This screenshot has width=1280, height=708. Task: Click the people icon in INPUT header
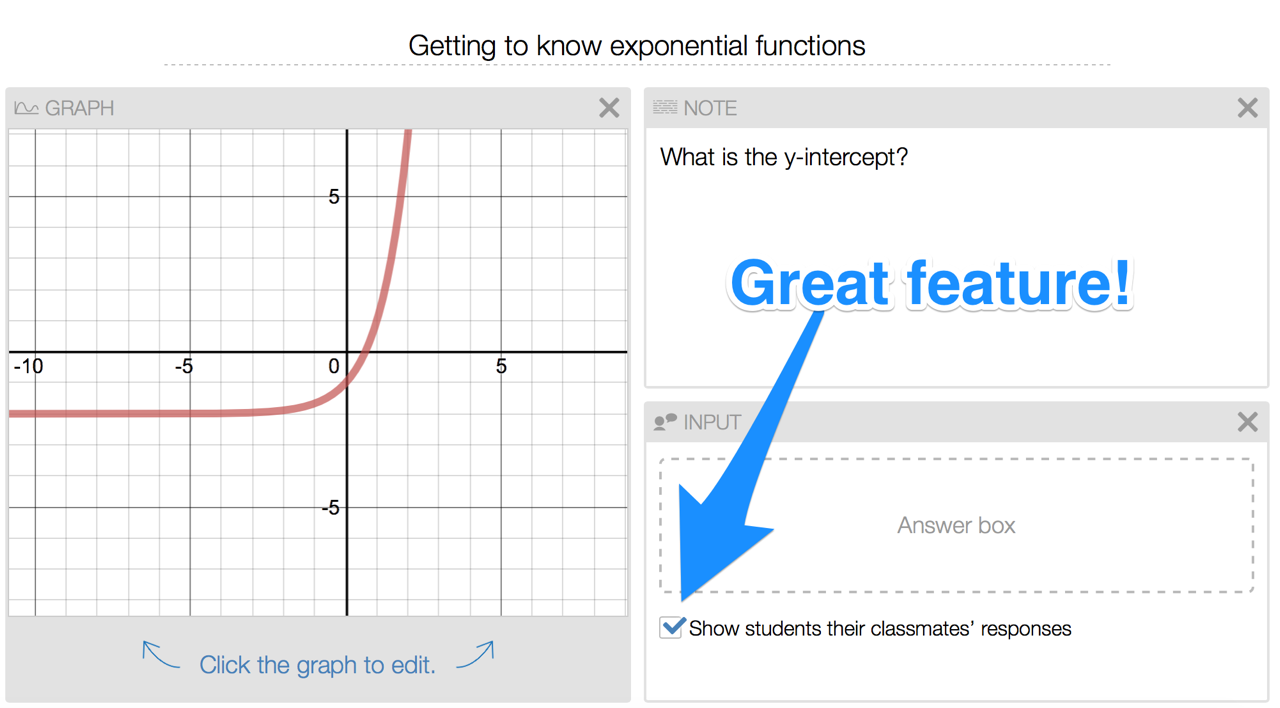point(665,422)
